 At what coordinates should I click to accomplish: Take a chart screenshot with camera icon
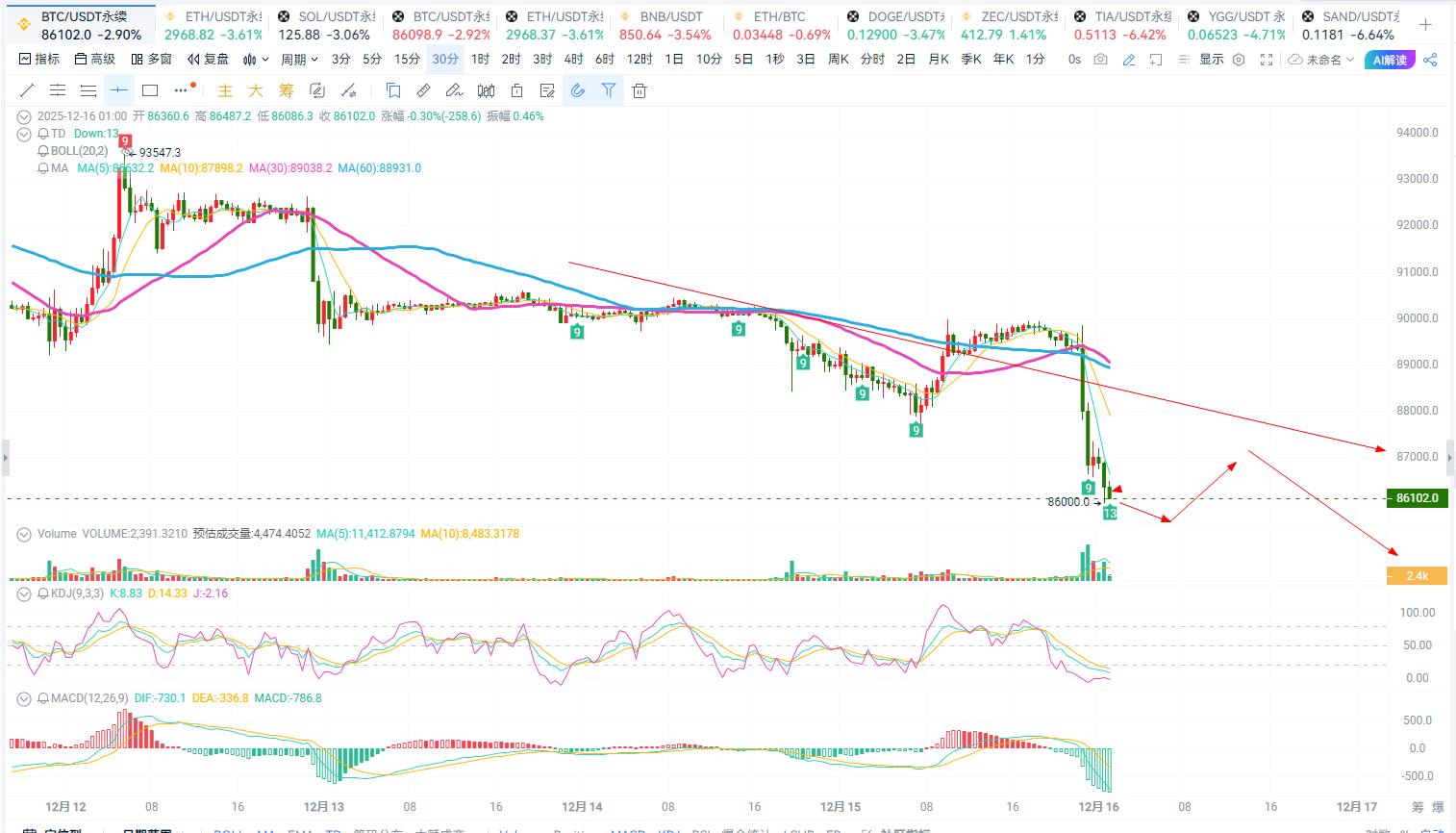tap(1101, 60)
